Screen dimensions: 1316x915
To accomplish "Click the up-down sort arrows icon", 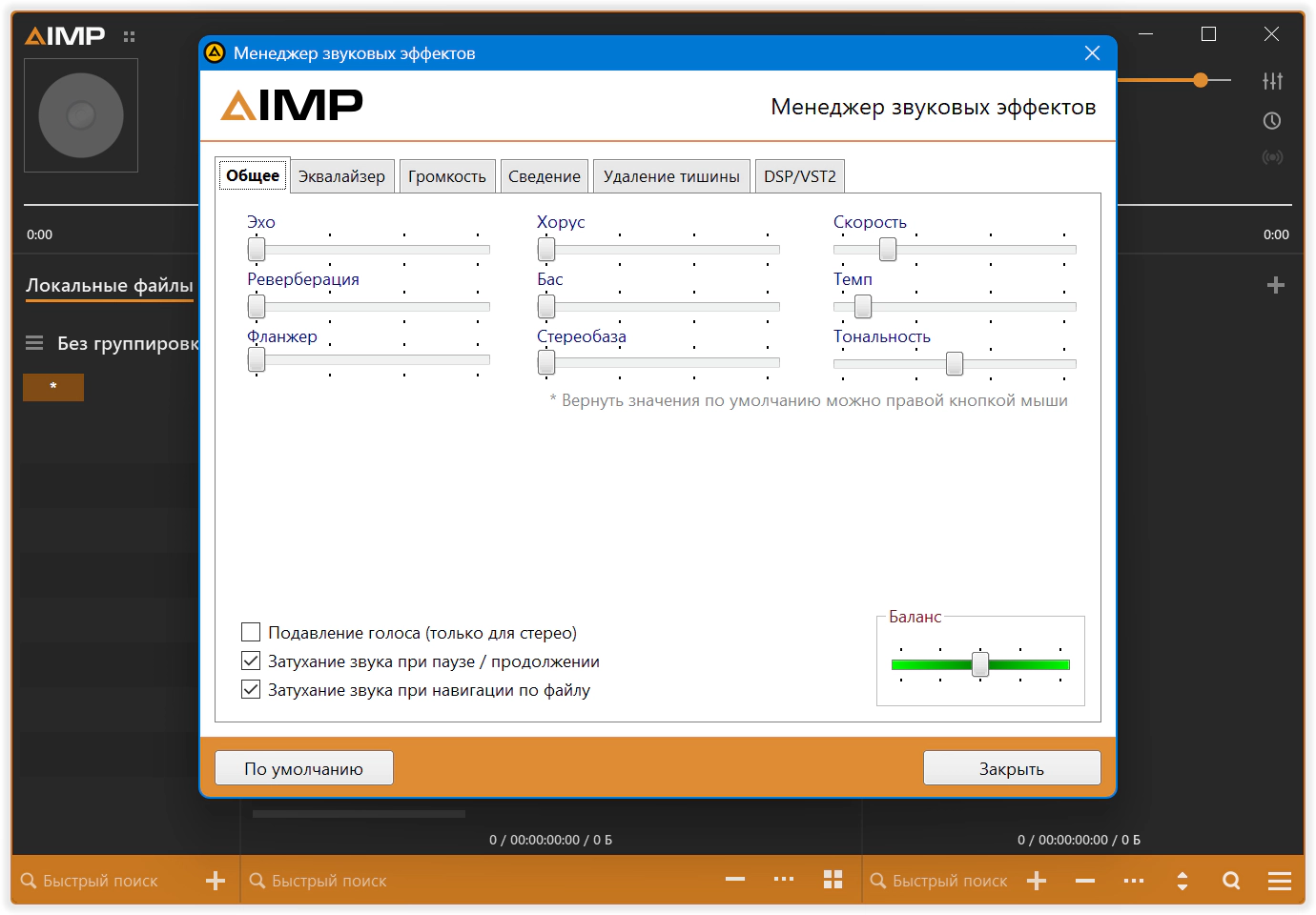I will [x=1182, y=881].
